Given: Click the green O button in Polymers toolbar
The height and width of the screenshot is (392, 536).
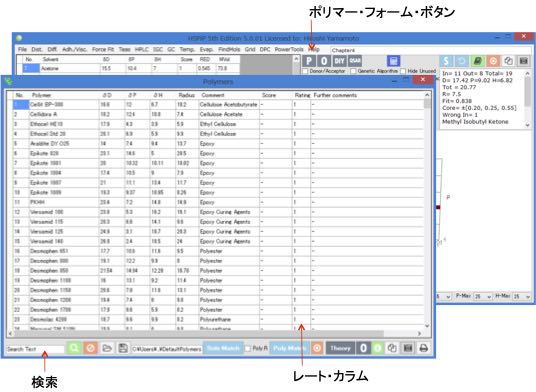Looking at the screenshot, I should tap(378, 348).
